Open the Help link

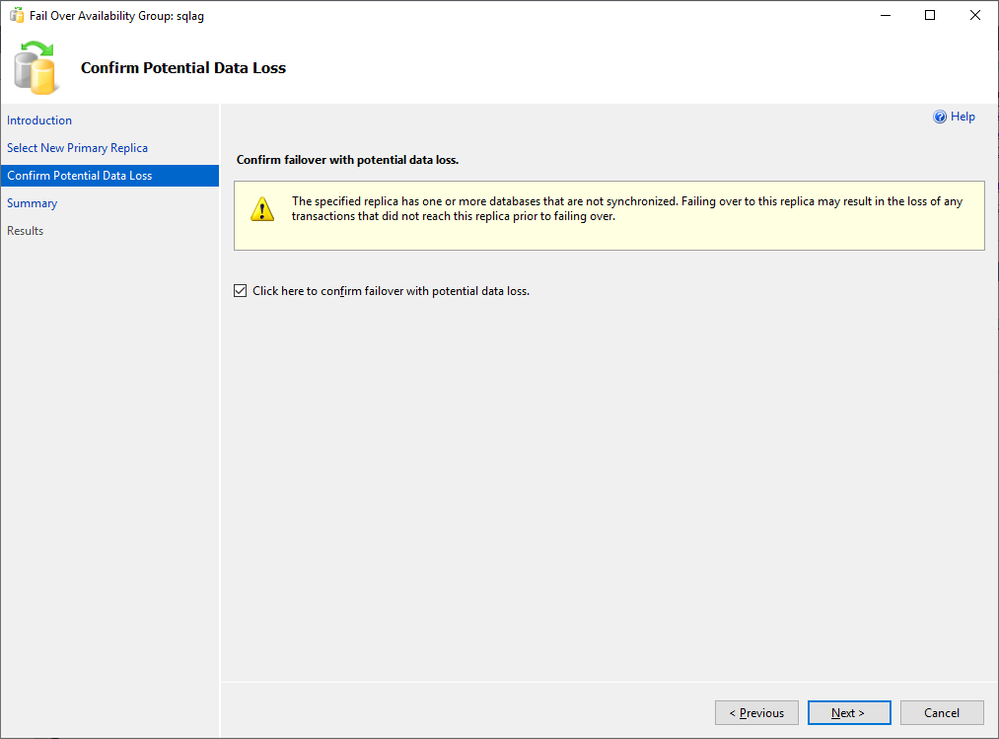pos(962,117)
